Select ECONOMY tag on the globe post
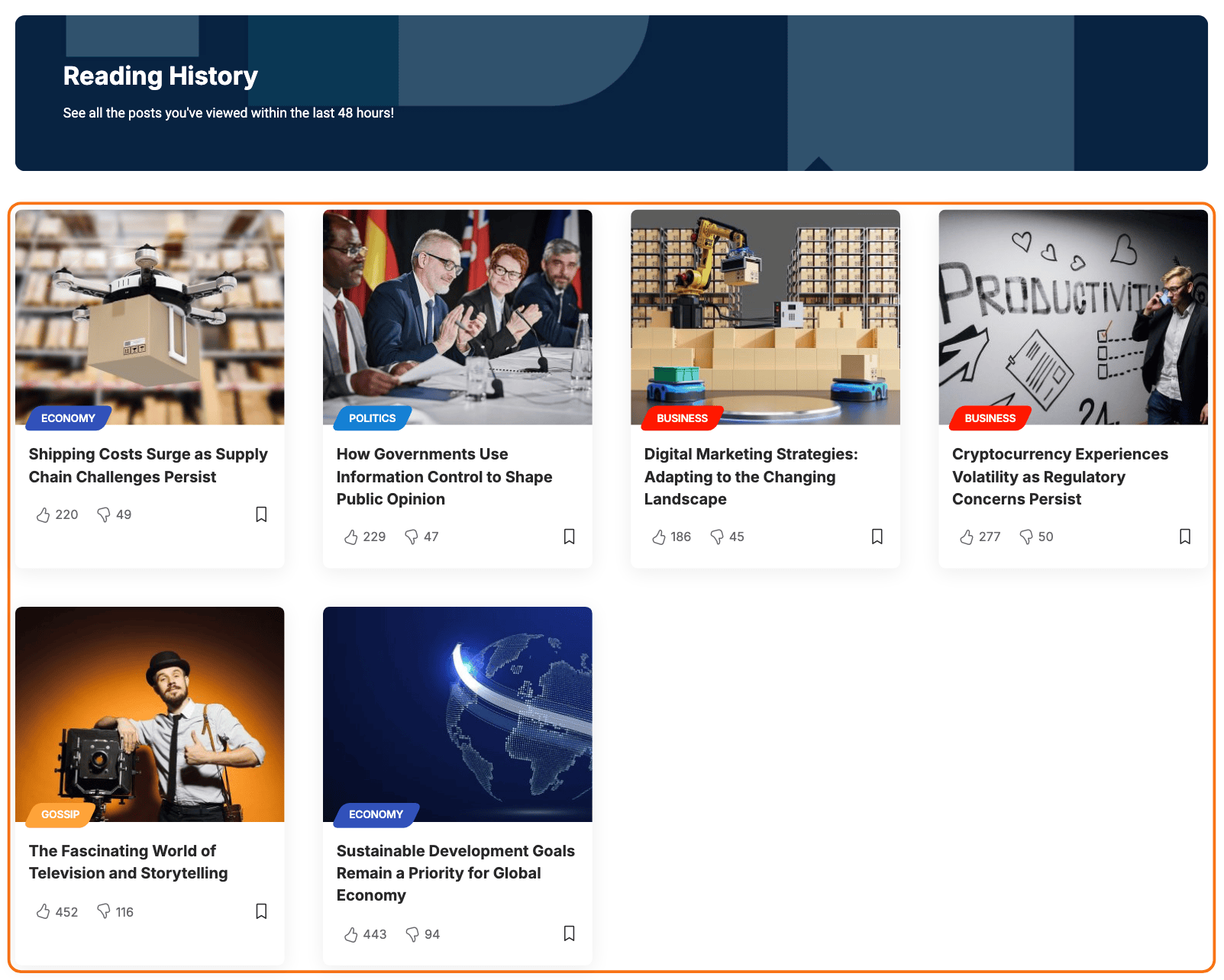Image resolution: width=1224 pixels, height=980 pixels. [376, 814]
